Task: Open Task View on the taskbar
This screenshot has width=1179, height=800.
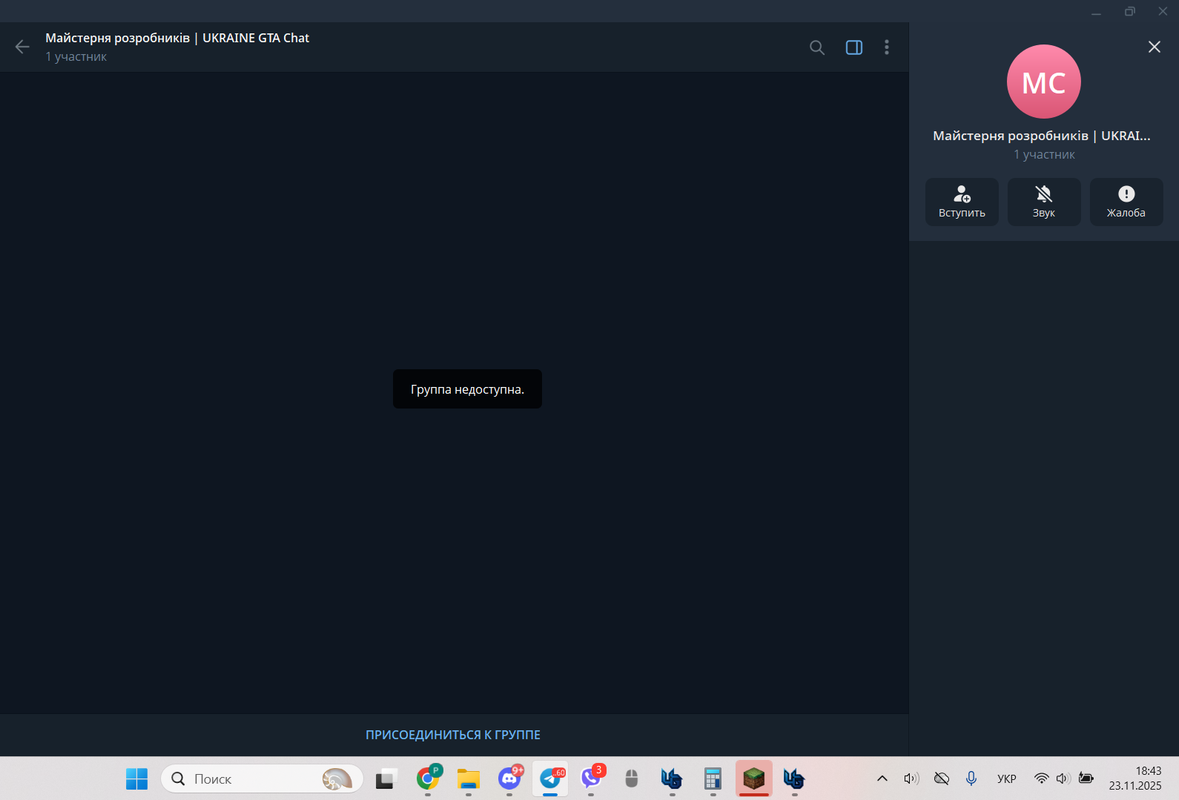Action: pos(386,778)
